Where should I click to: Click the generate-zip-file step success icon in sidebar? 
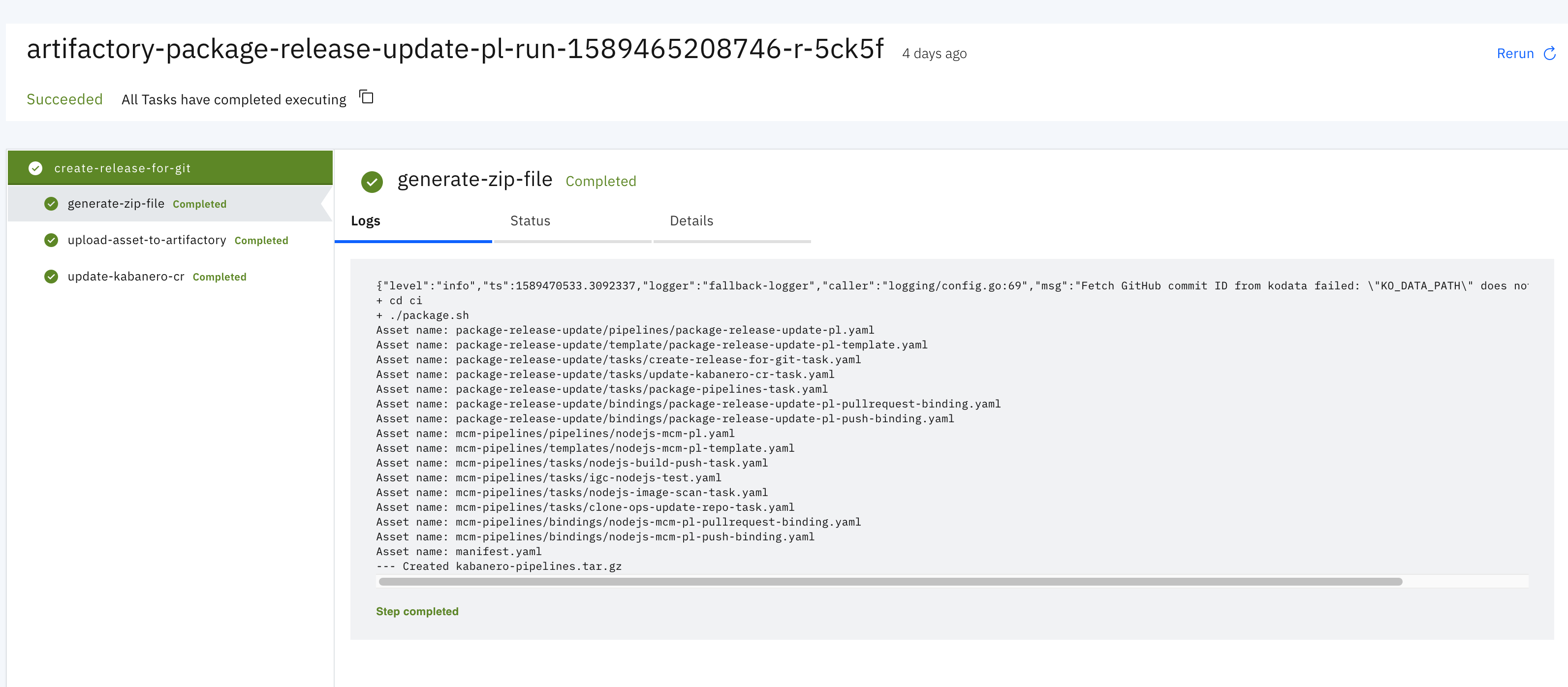[x=51, y=204]
